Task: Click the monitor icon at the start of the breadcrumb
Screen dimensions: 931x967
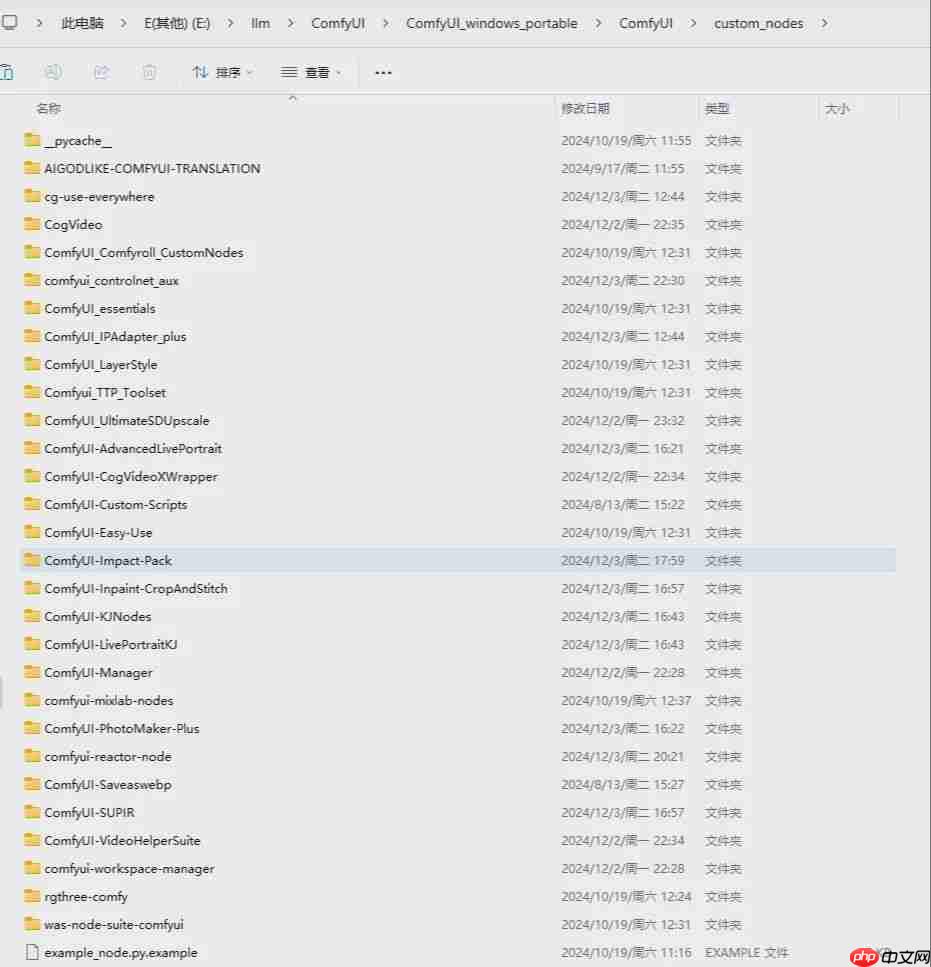Action: pyautogui.click(x=9, y=23)
